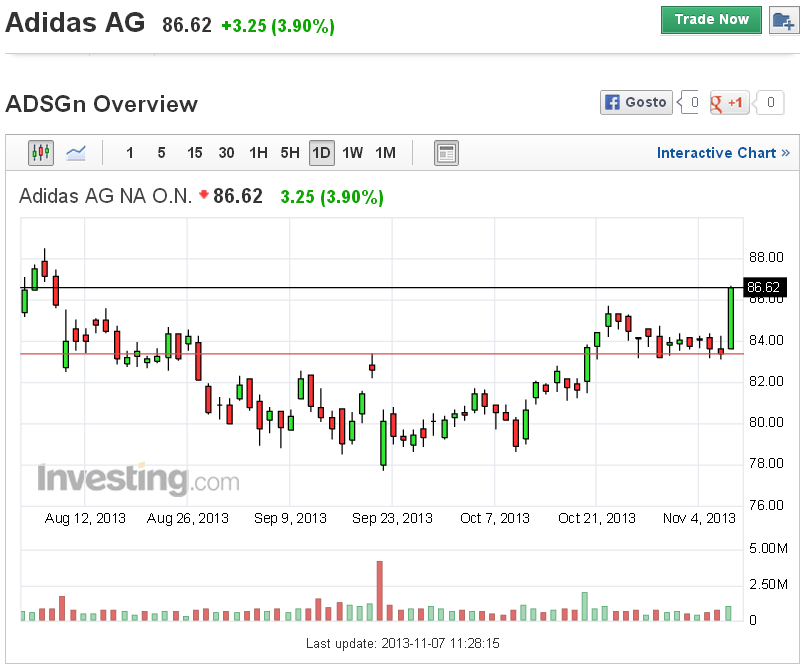The image size is (802, 668).
Task: Click the 80.00 price axis label
Action: 766,422
